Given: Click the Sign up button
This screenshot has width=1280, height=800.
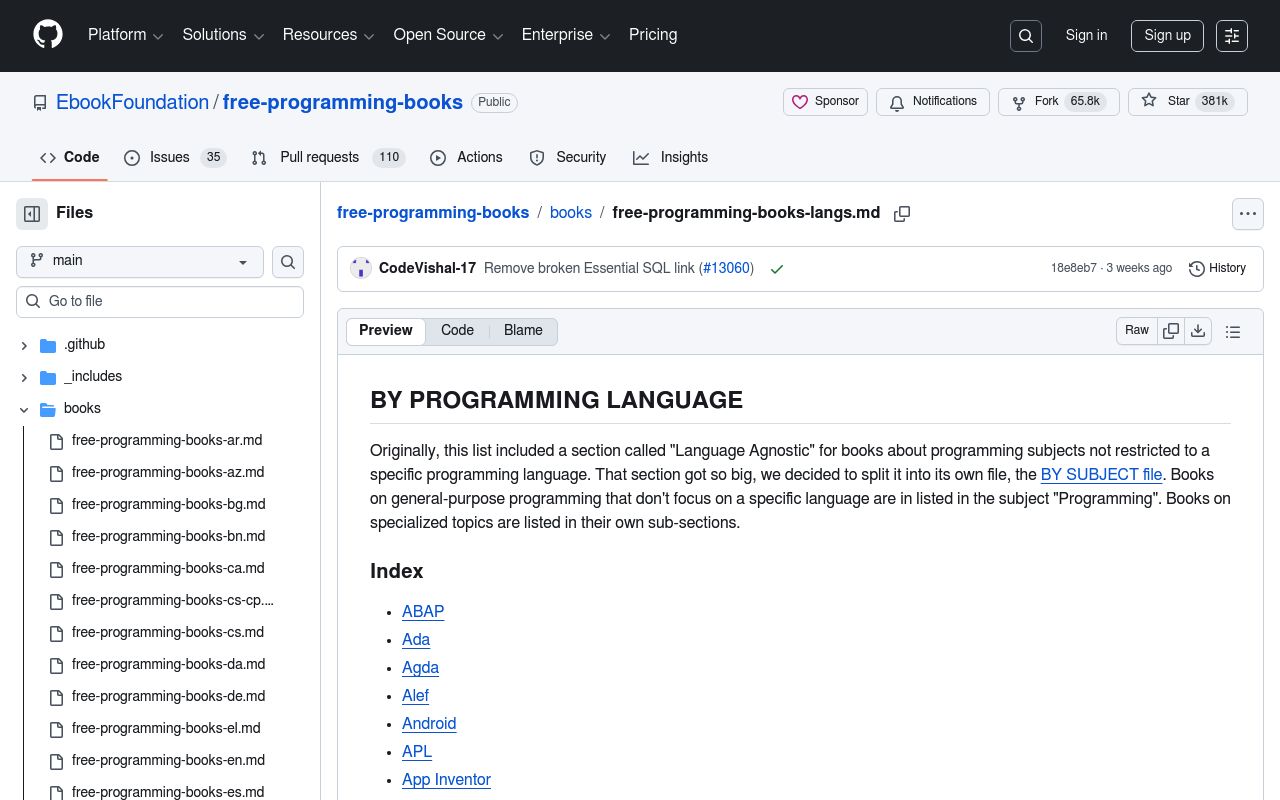Looking at the screenshot, I should point(1167,35).
